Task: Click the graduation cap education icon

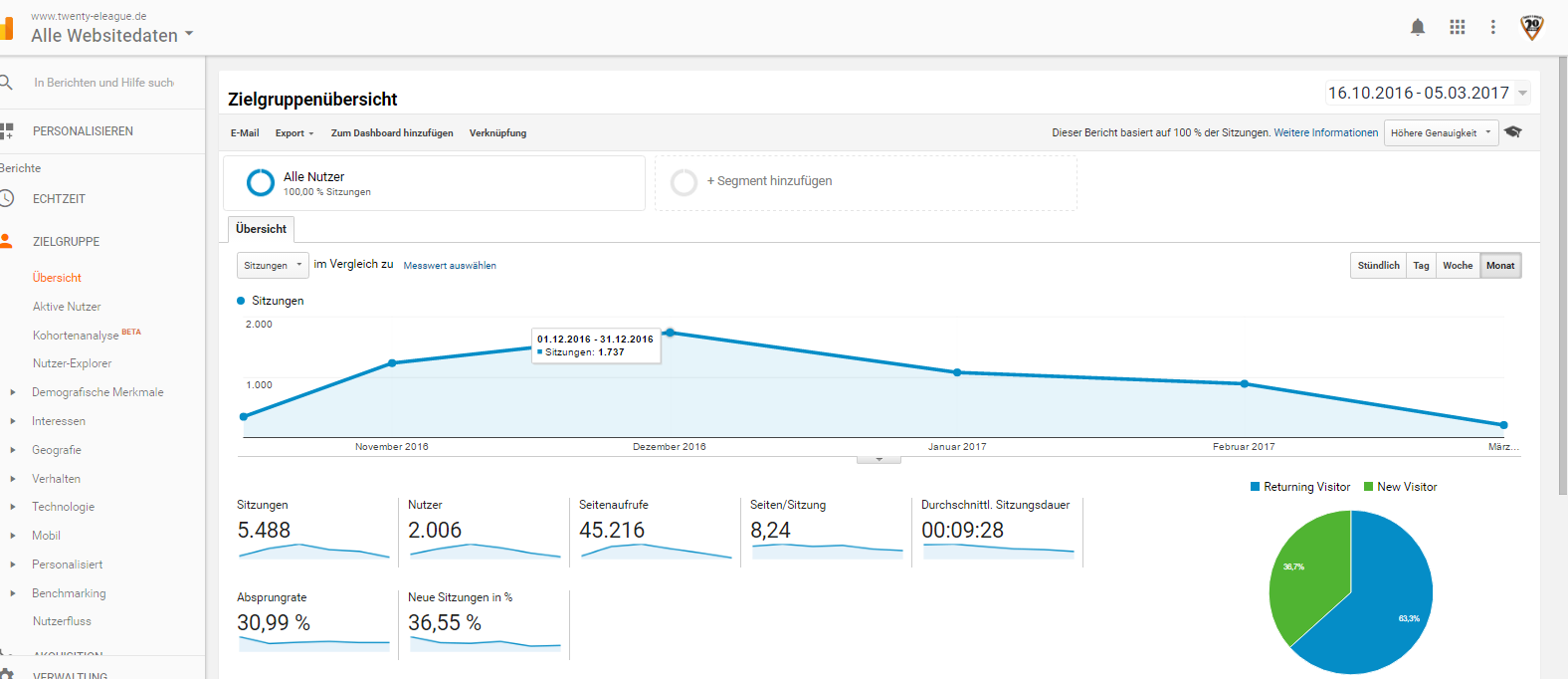Action: click(x=1513, y=132)
